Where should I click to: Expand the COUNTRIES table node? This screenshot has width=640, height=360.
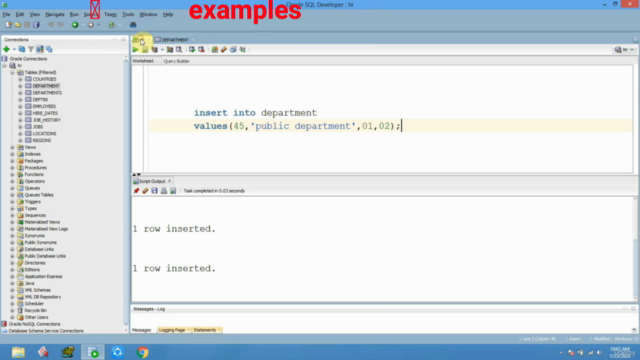point(20,79)
